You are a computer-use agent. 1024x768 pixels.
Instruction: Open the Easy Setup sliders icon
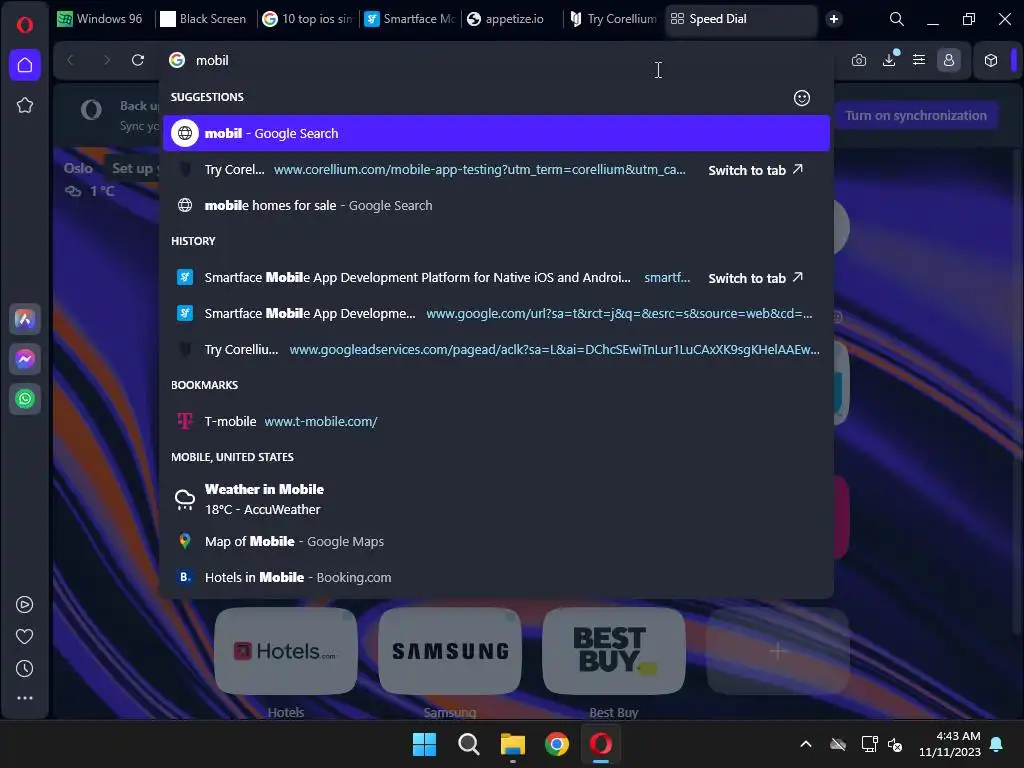[919, 60]
